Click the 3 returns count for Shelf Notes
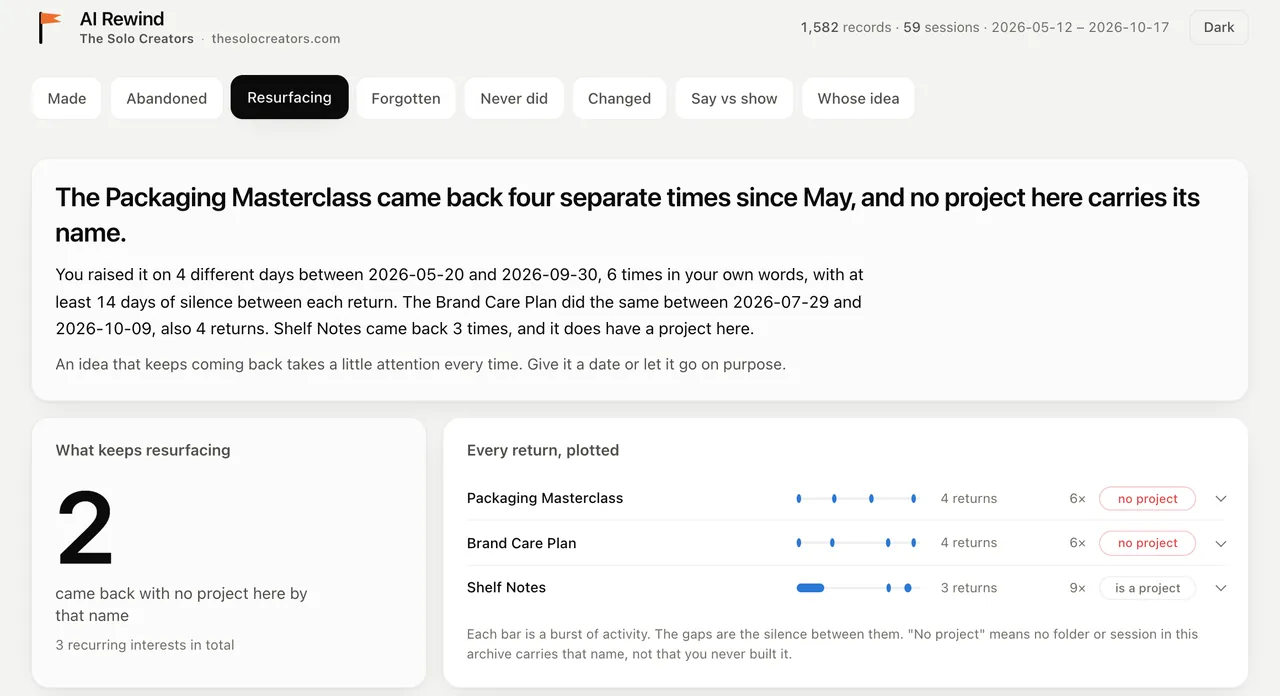This screenshot has width=1280, height=696. pos(969,588)
